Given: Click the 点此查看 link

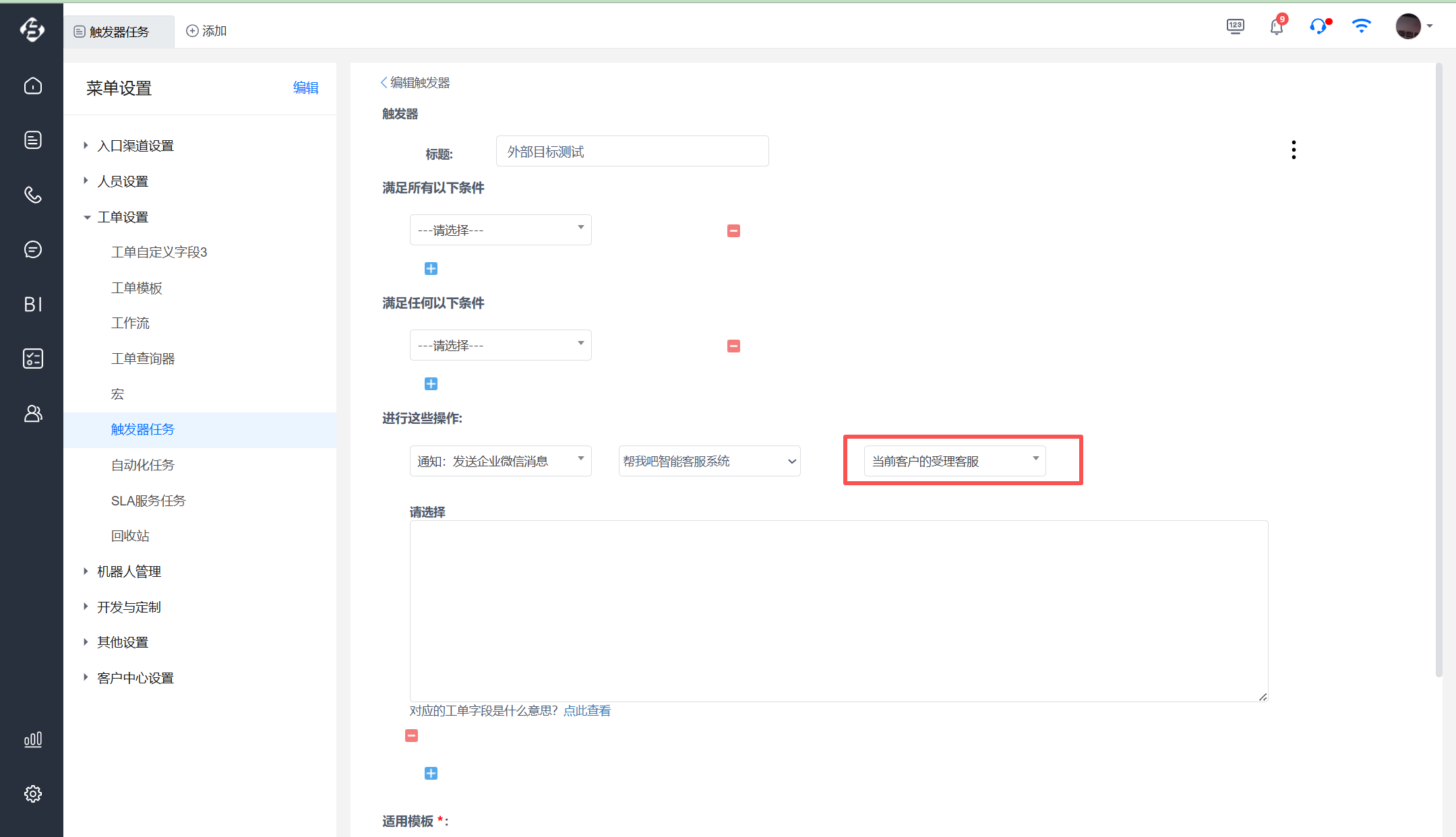Looking at the screenshot, I should [586, 710].
